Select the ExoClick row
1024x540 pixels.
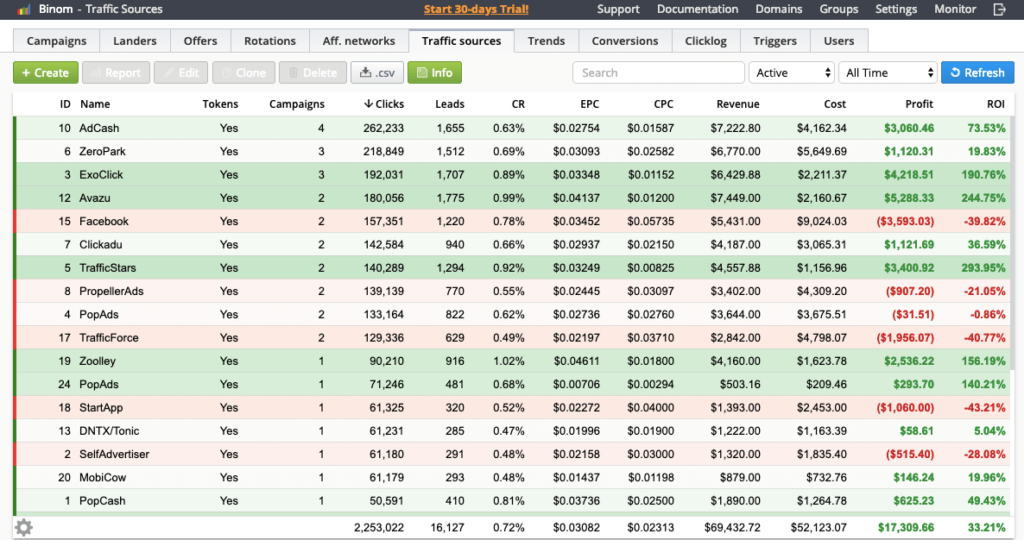(512, 174)
